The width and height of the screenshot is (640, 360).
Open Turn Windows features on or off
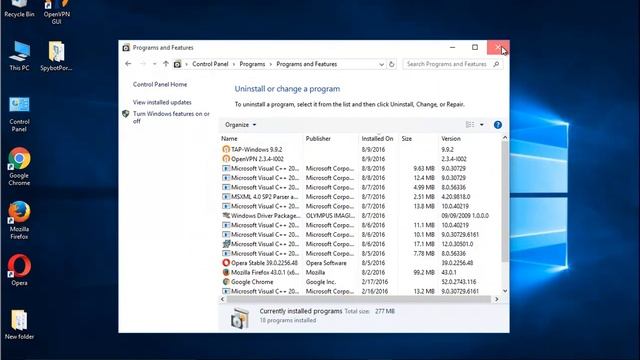[x=171, y=118]
